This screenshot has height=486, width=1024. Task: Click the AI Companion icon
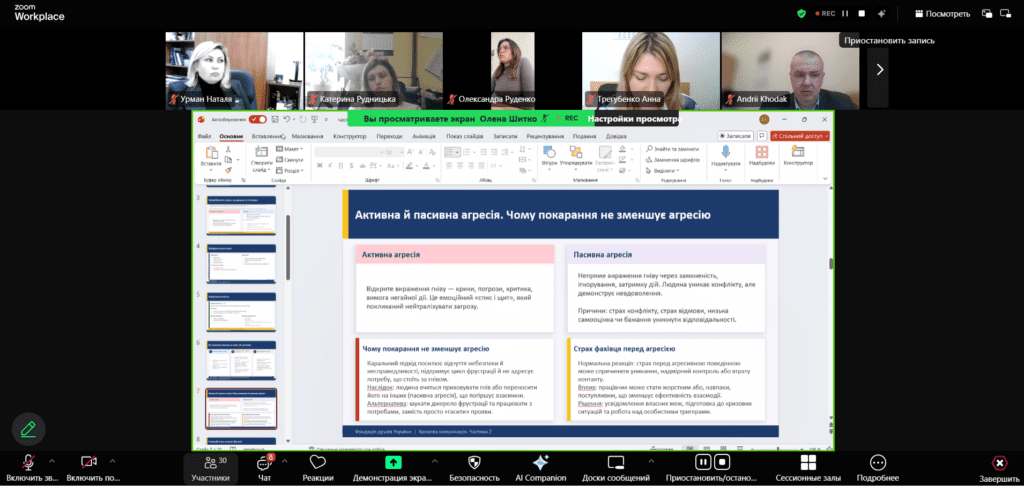[x=540, y=468]
